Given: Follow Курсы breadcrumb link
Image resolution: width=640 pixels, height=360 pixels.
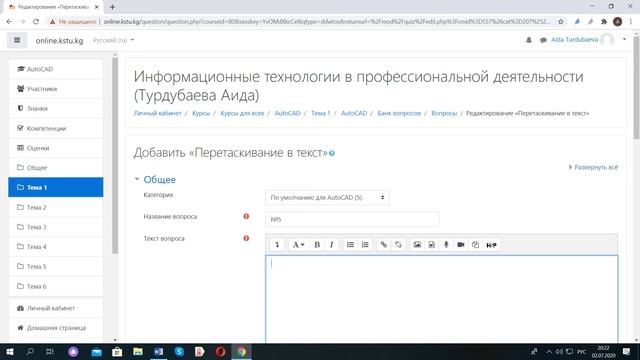Looking at the screenshot, I should click(x=201, y=113).
